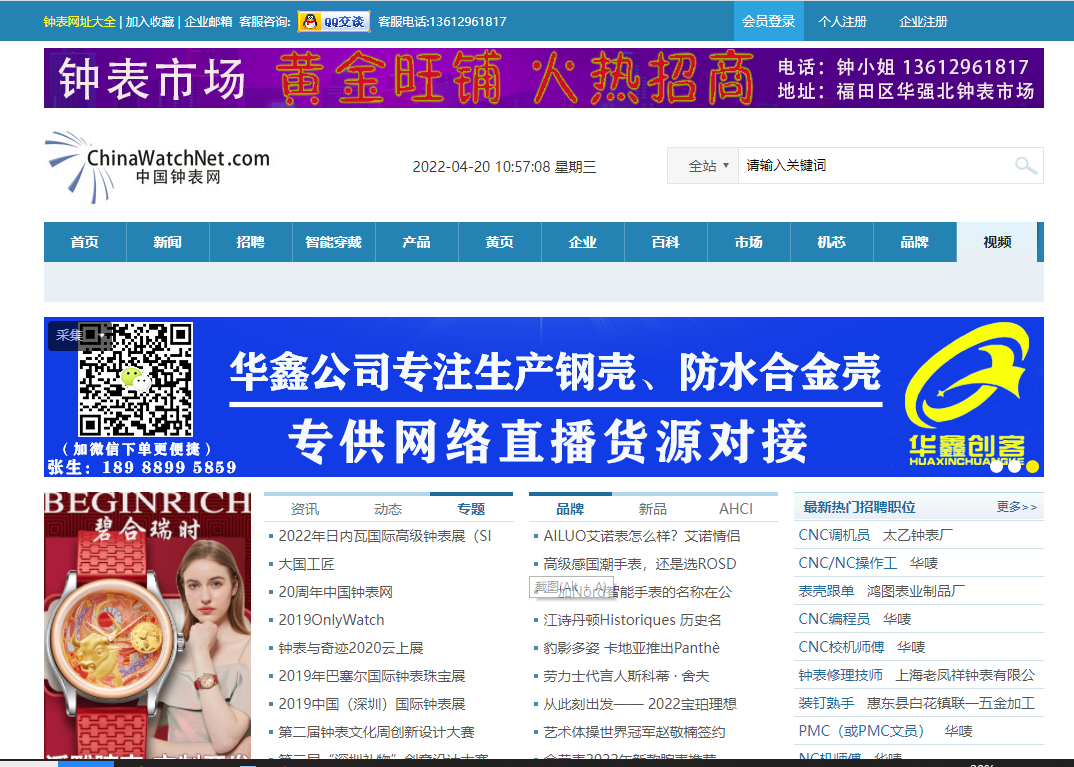This screenshot has width=1074, height=767.
Task: Switch to the 资讯 tab
Action: click(x=305, y=509)
